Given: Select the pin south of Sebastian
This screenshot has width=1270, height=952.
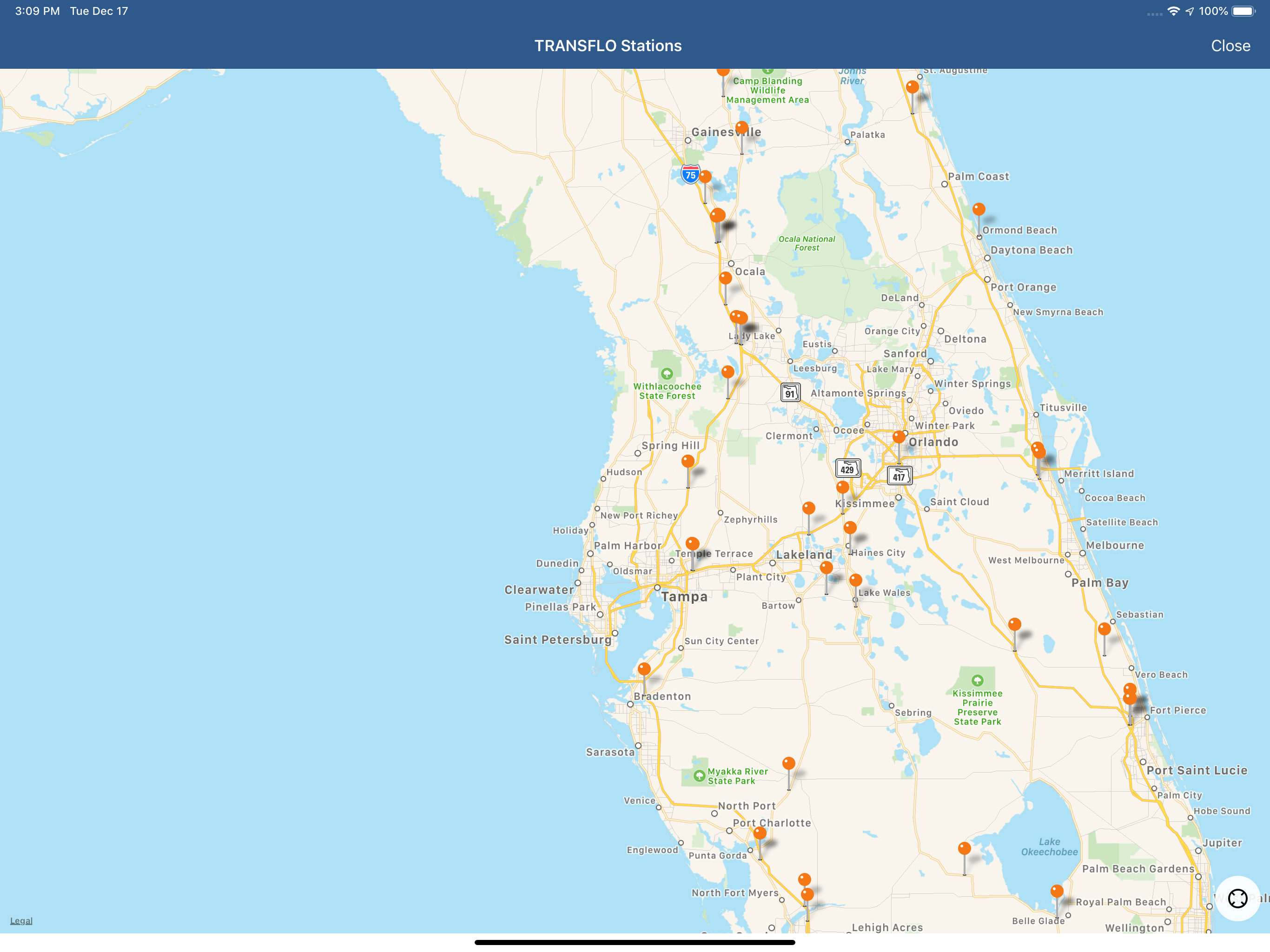Looking at the screenshot, I should [x=1104, y=629].
